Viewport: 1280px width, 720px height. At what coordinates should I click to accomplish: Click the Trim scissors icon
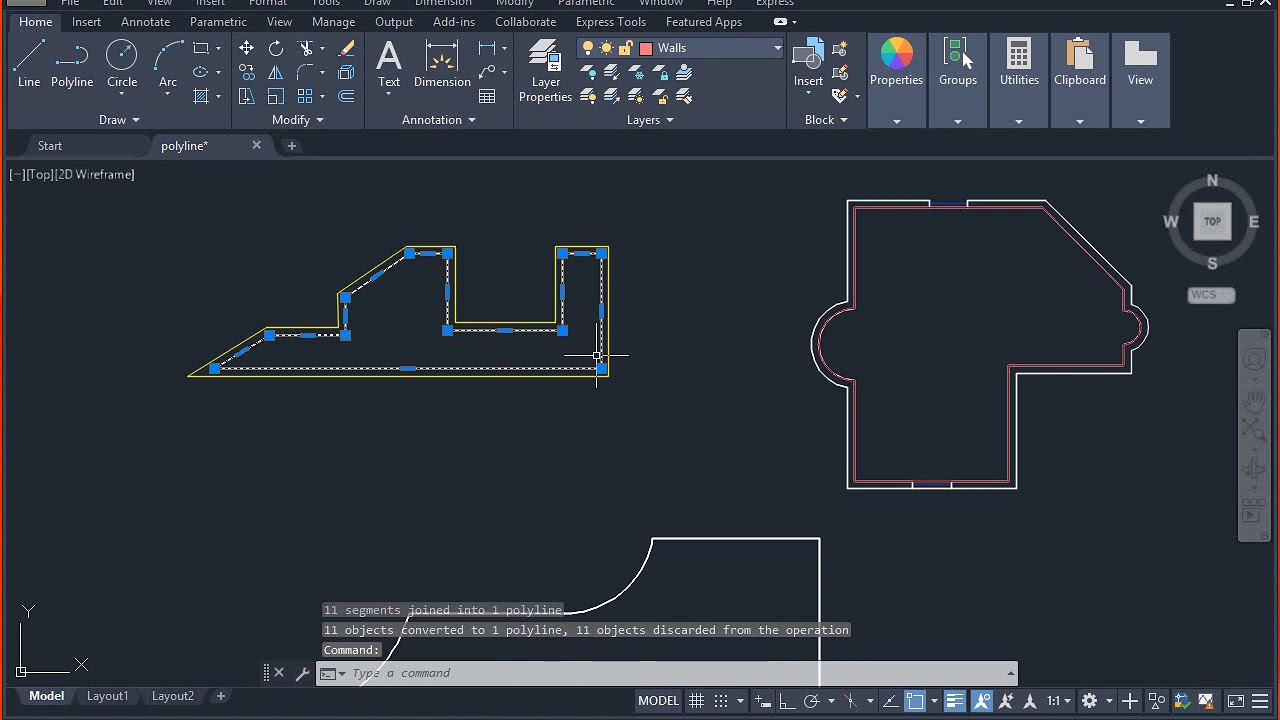pyautogui.click(x=306, y=48)
